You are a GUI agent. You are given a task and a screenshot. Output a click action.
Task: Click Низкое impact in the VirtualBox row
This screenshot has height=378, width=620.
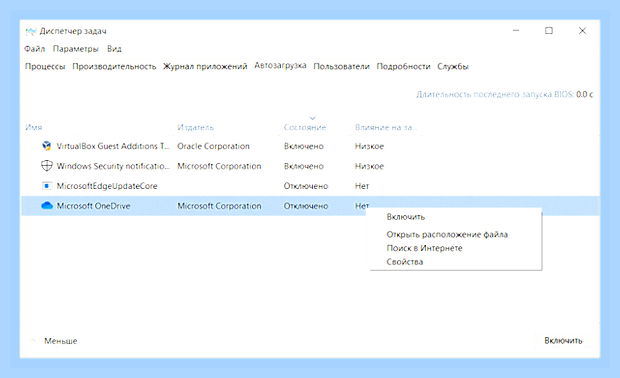click(x=369, y=146)
